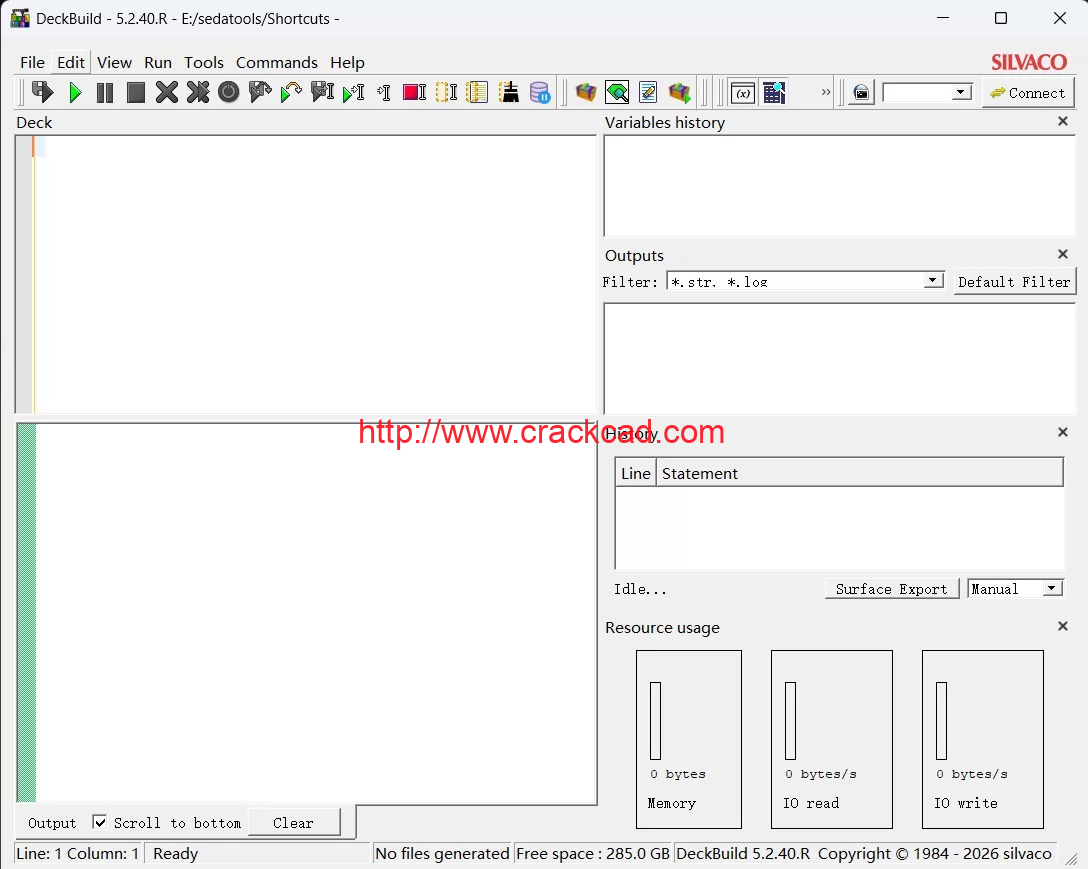The image size is (1088, 869).
Task: Click the X-with-arrow kill and restart icon
Action: tap(198, 92)
